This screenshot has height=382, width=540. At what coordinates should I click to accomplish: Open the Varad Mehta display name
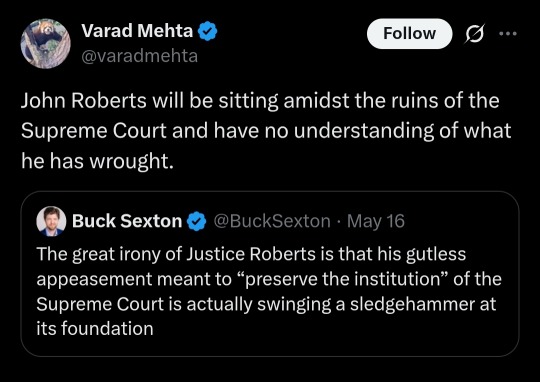[x=137, y=31]
